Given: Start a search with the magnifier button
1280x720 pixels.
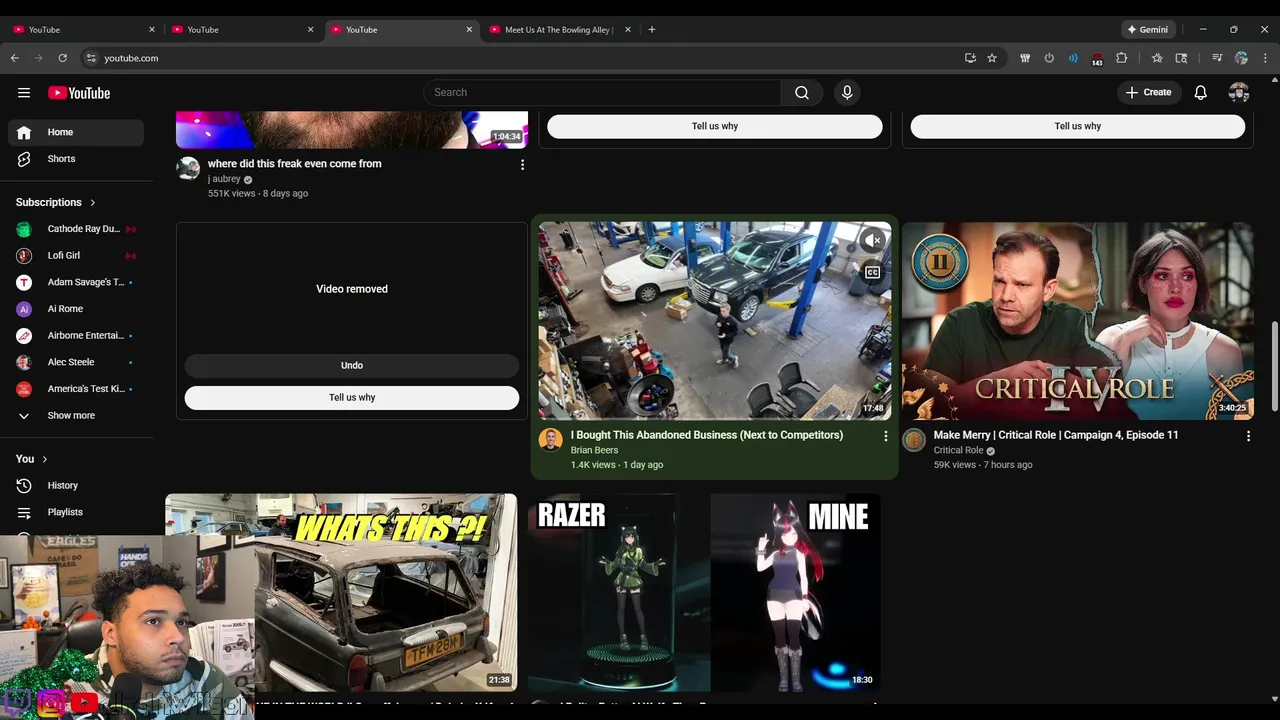Looking at the screenshot, I should (801, 92).
